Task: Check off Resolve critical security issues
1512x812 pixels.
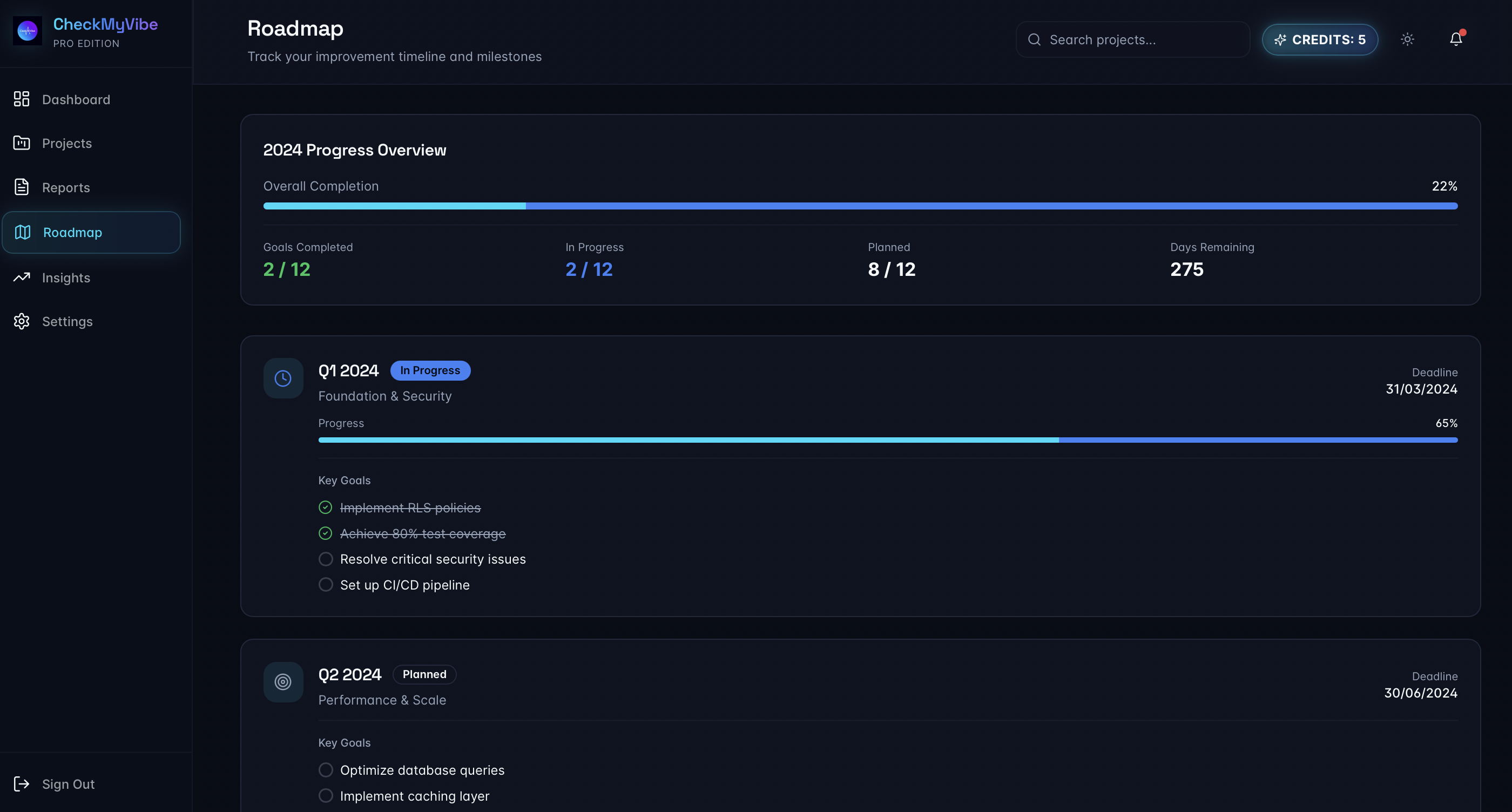Action: pyautogui.click(x=326, y=559)
